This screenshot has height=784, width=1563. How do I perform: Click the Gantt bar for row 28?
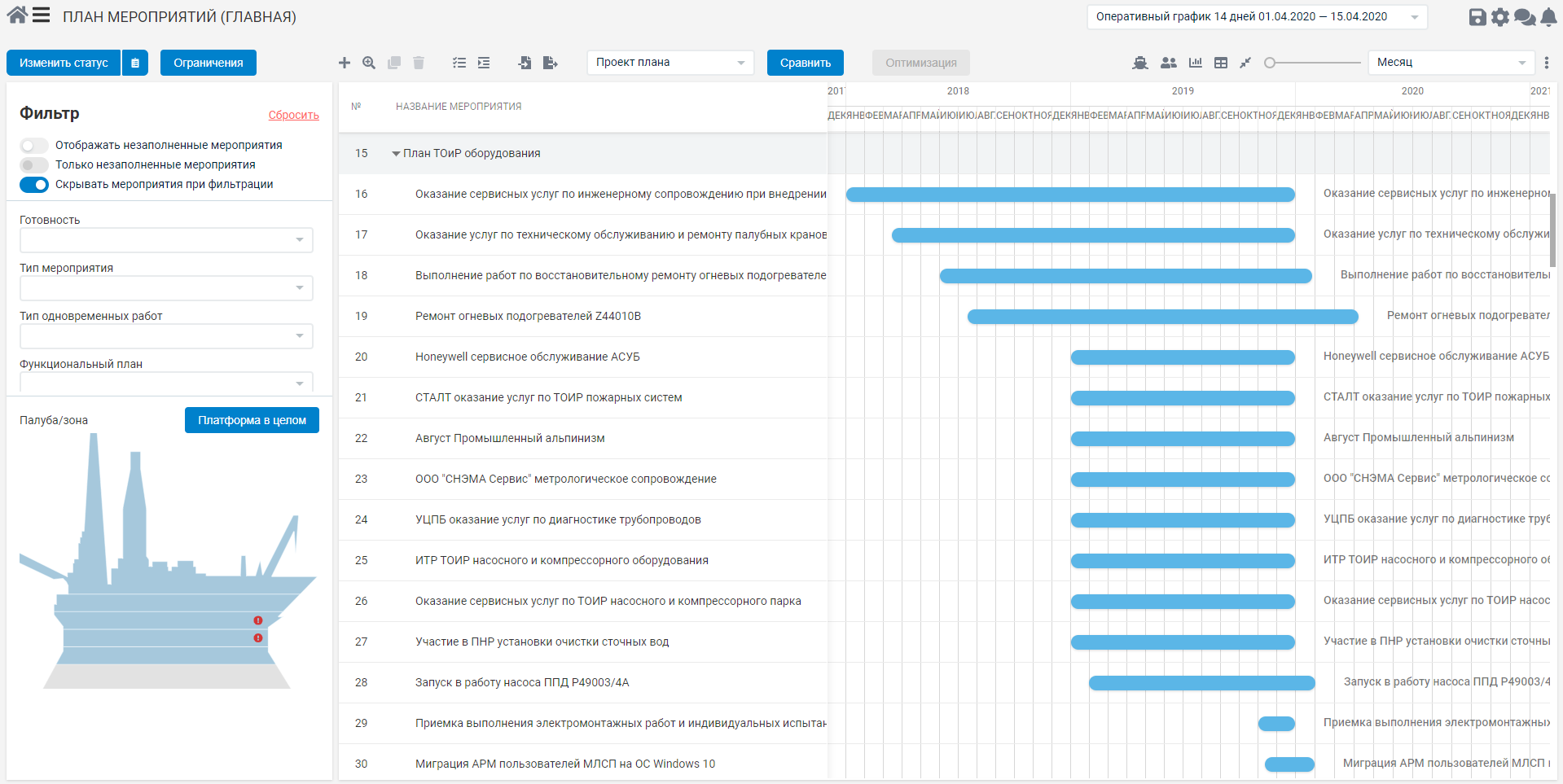[x=1202, y=683]
